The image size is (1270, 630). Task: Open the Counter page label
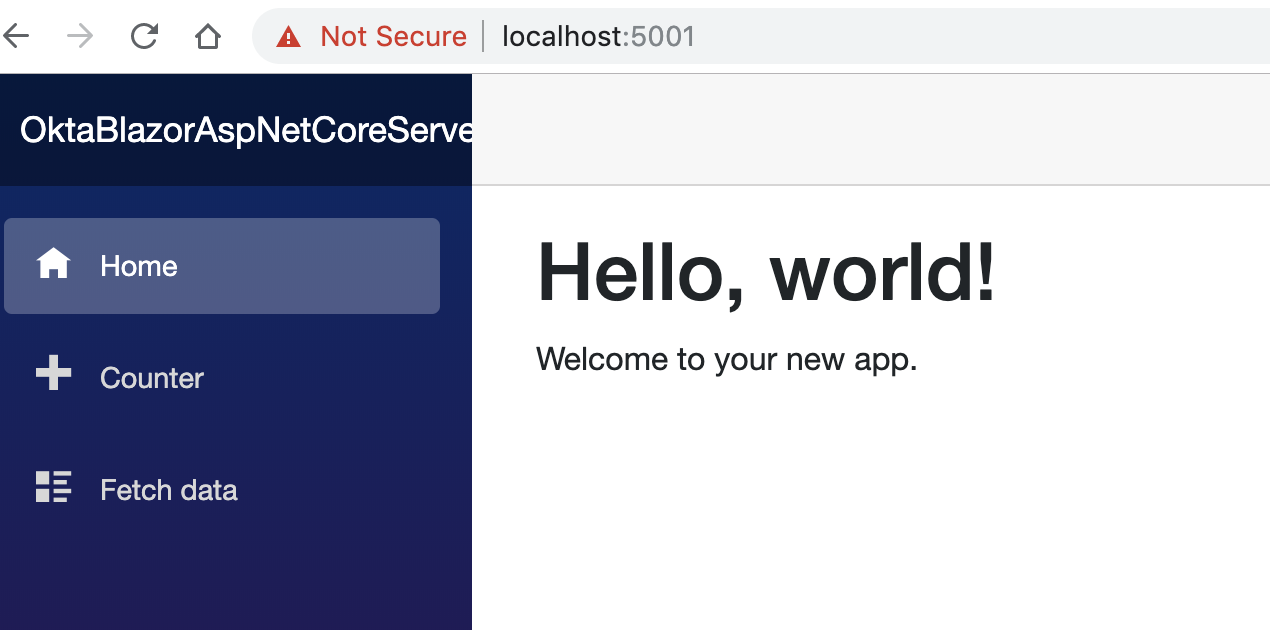click(x=152, y=378)
